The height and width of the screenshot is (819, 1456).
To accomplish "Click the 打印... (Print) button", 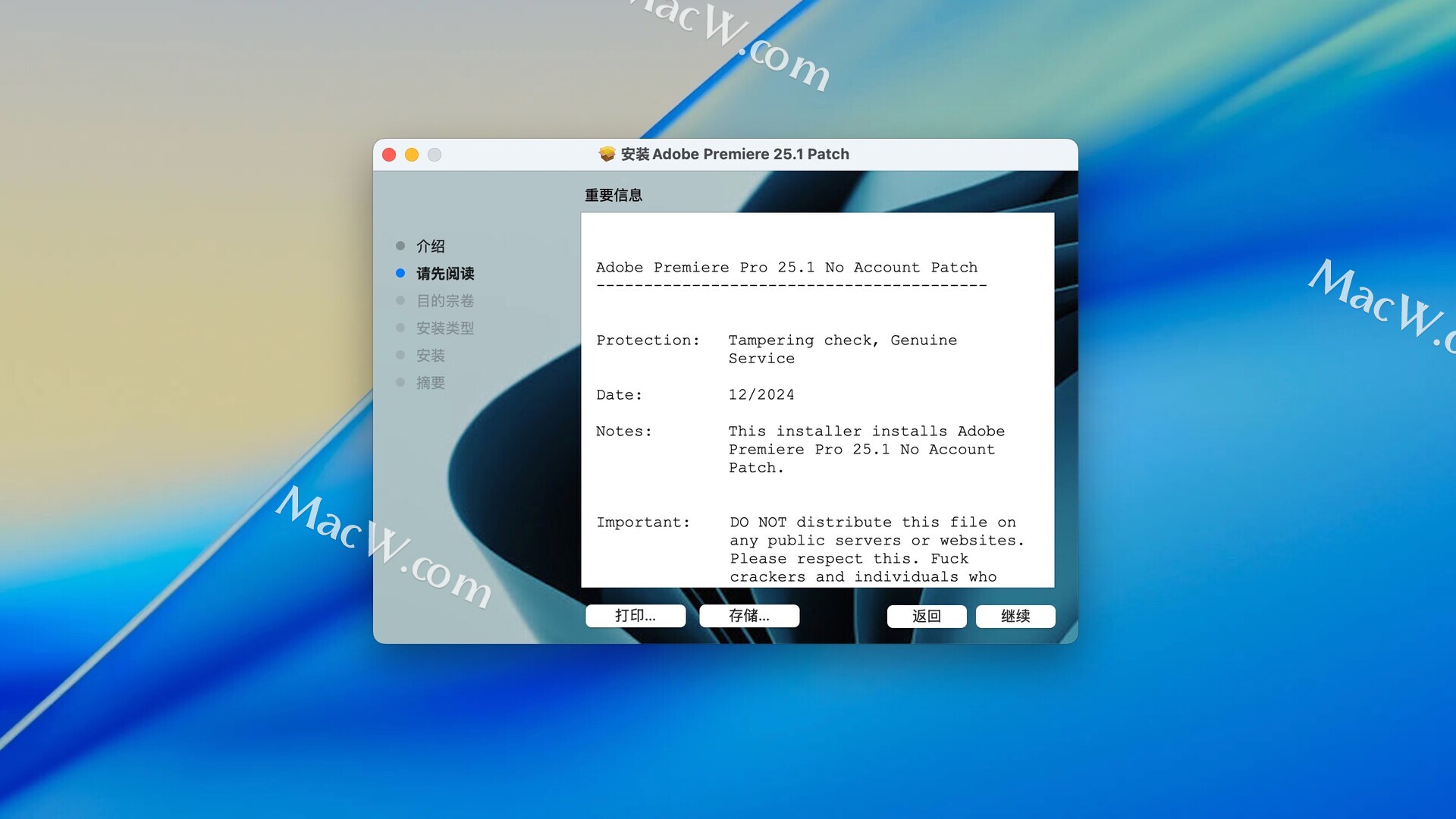I will [x=635, y=616].
